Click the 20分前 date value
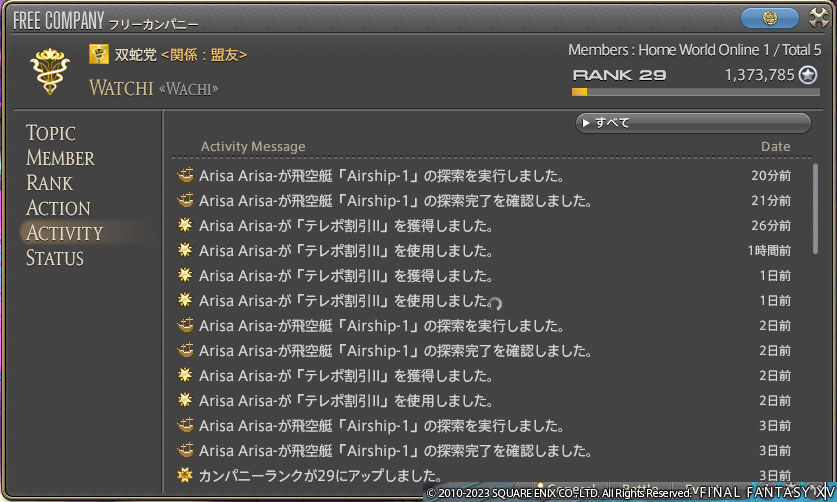 click(771, 176)
